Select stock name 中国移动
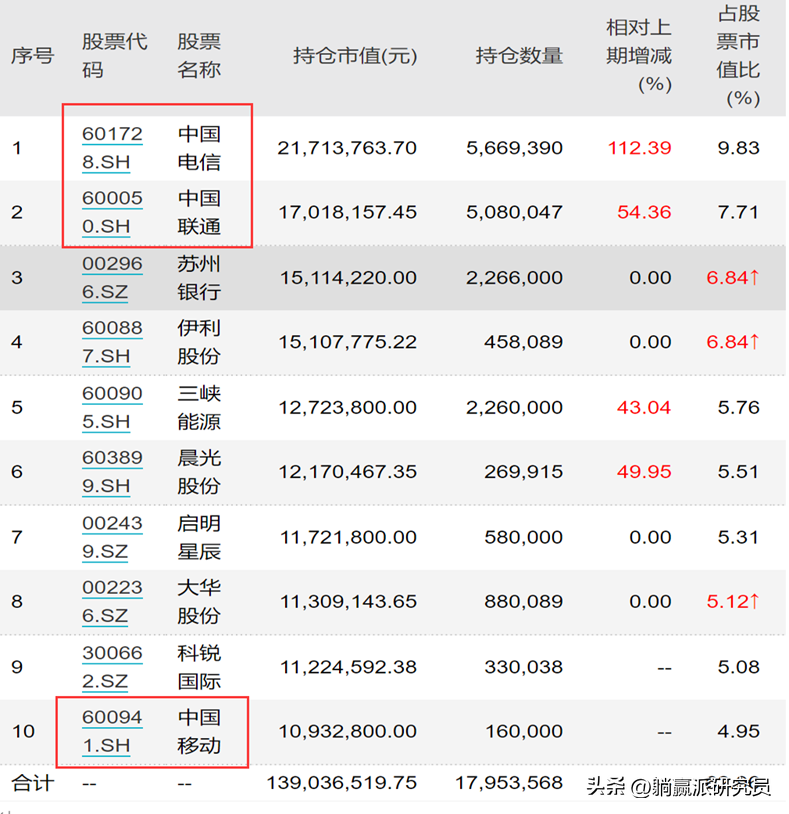Screen dimensions: 789x814 point(199,731)
